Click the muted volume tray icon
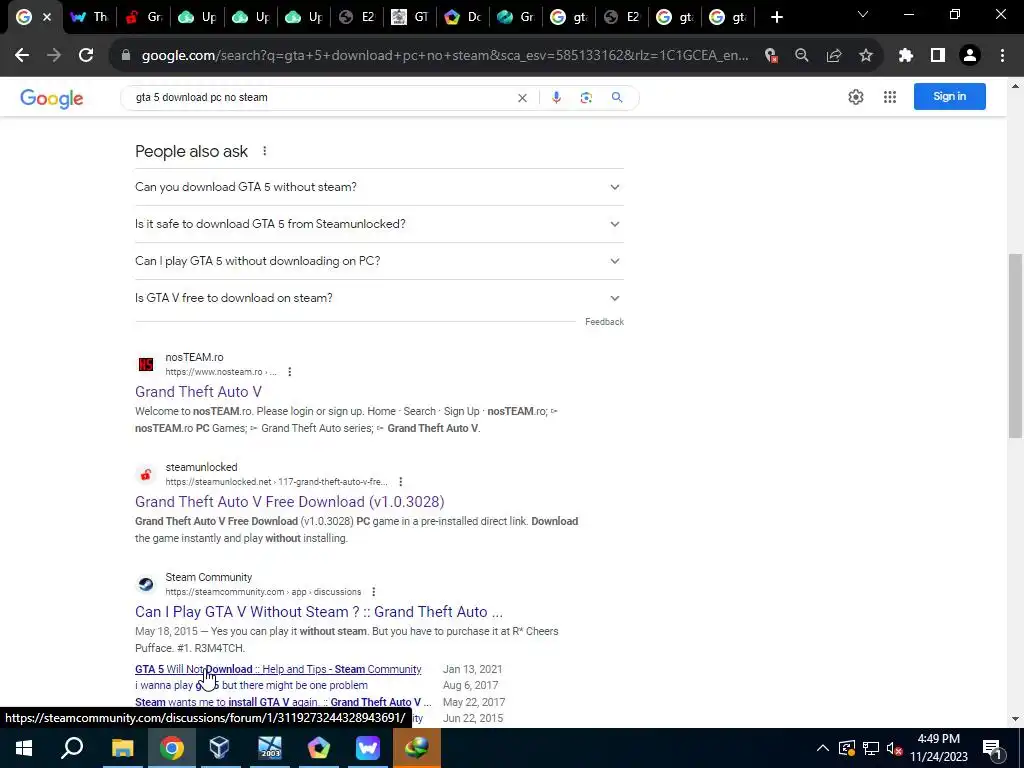The image size is (1024, 768). (x=895, y=748)
